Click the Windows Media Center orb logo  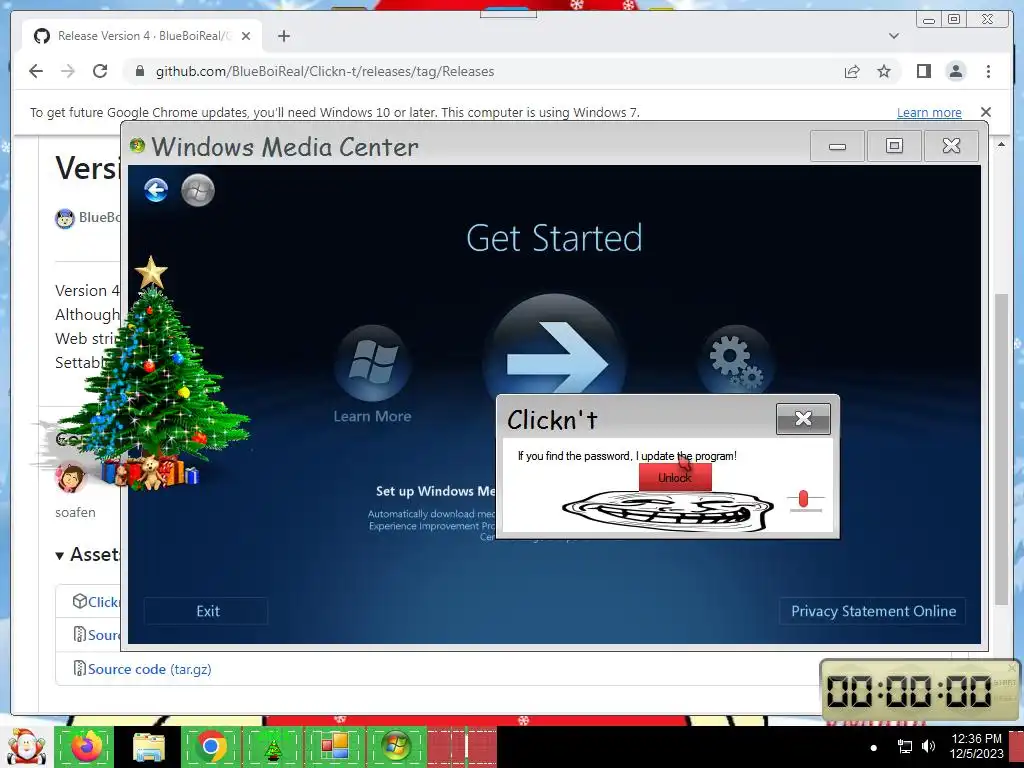tap(197, 190)
